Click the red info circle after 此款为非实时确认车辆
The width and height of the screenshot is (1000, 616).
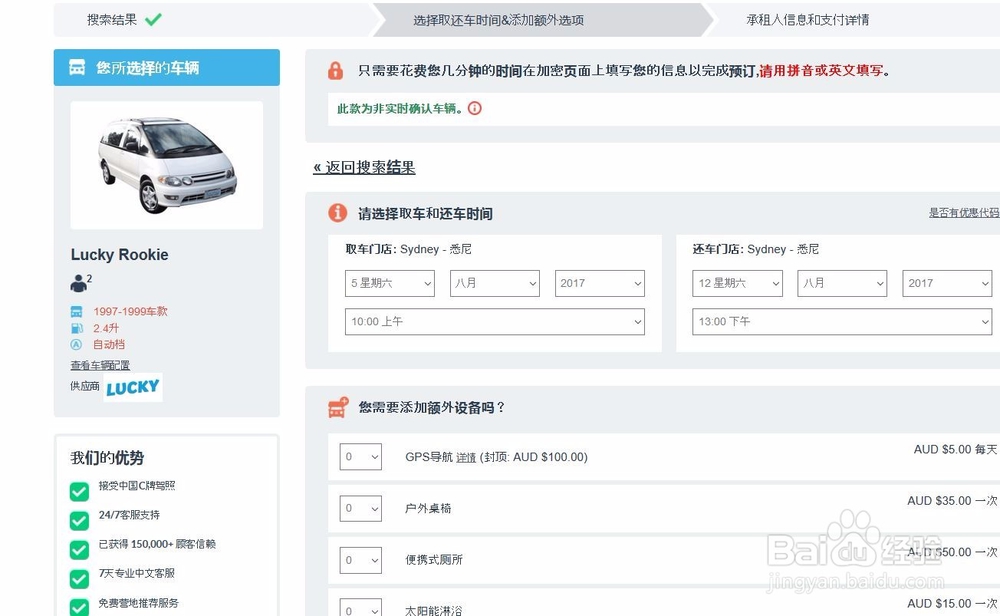(474, 108)
